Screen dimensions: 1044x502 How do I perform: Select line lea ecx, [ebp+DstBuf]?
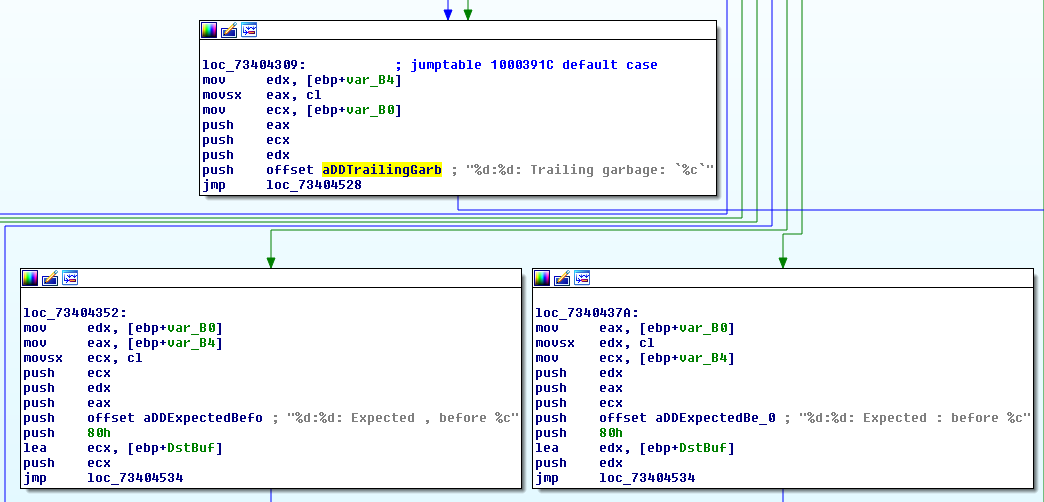point(123,448)
